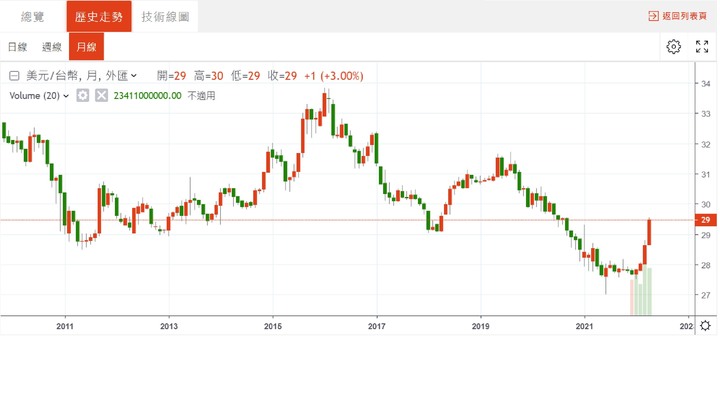
Task: Click return-to-list arrow icon
Action: (x=653, y=17)
